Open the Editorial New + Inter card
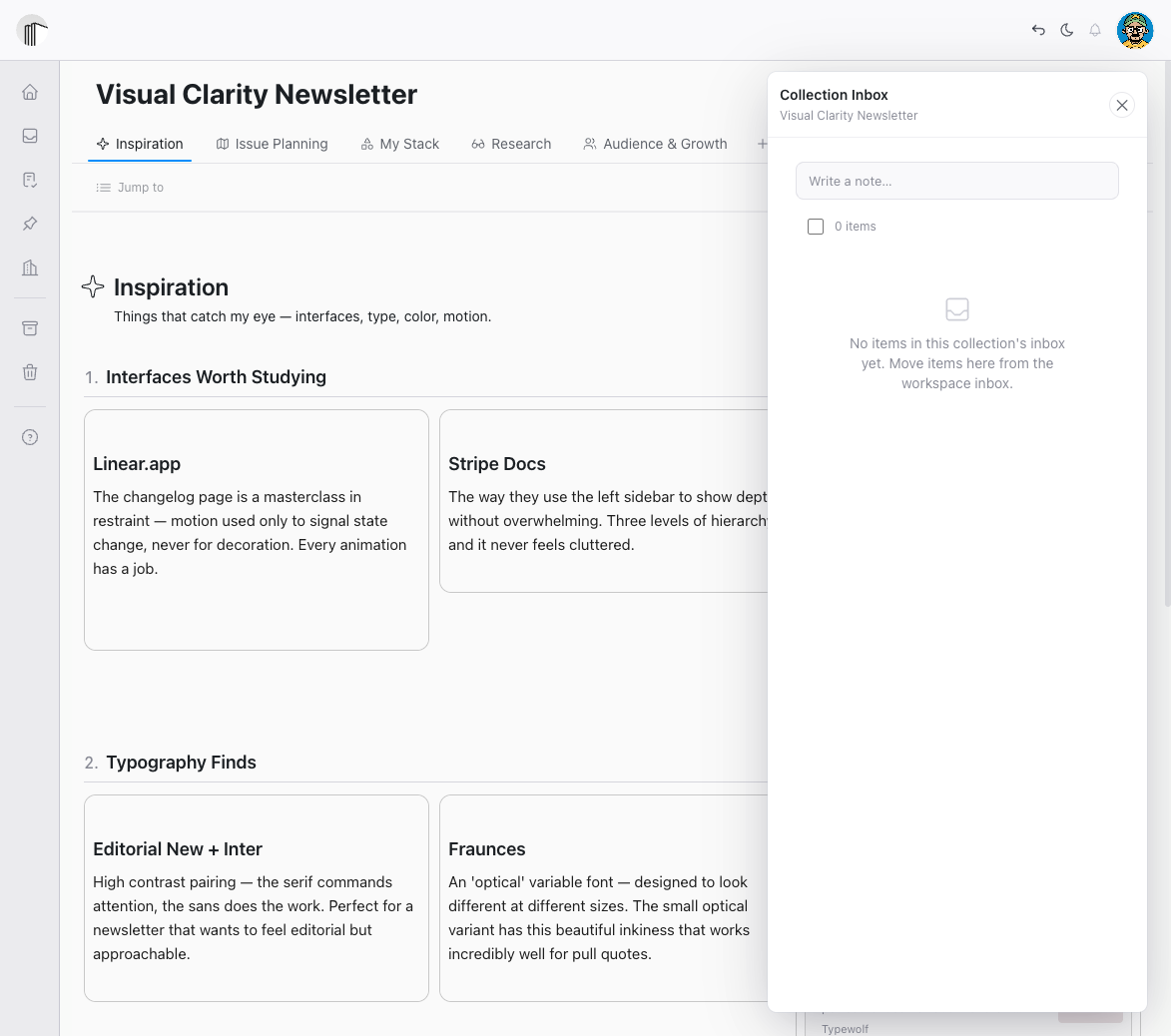The width and height of the screenshot is (1171, 1036). (257, 898)
